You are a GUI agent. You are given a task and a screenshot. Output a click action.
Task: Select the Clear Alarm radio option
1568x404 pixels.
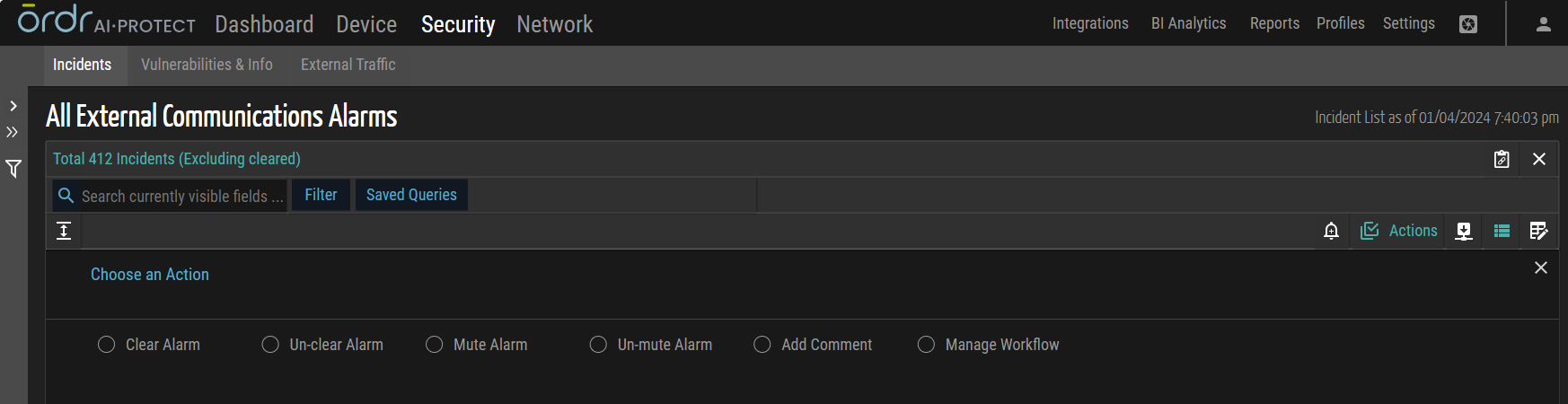coord(106,345)
